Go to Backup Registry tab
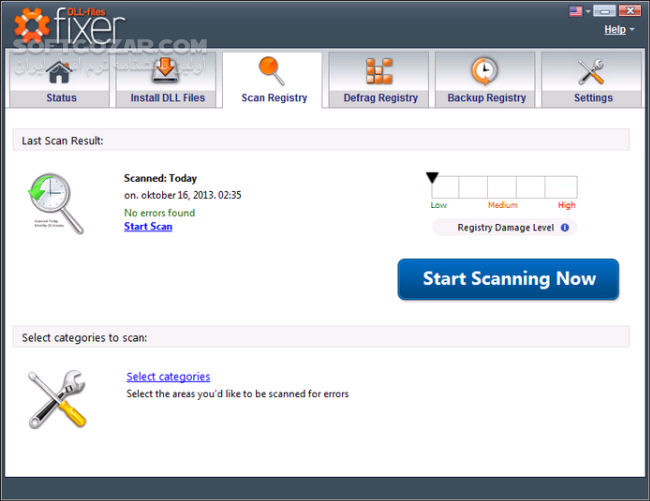Screen dimensions: 650x501 (x=485, y=80)
